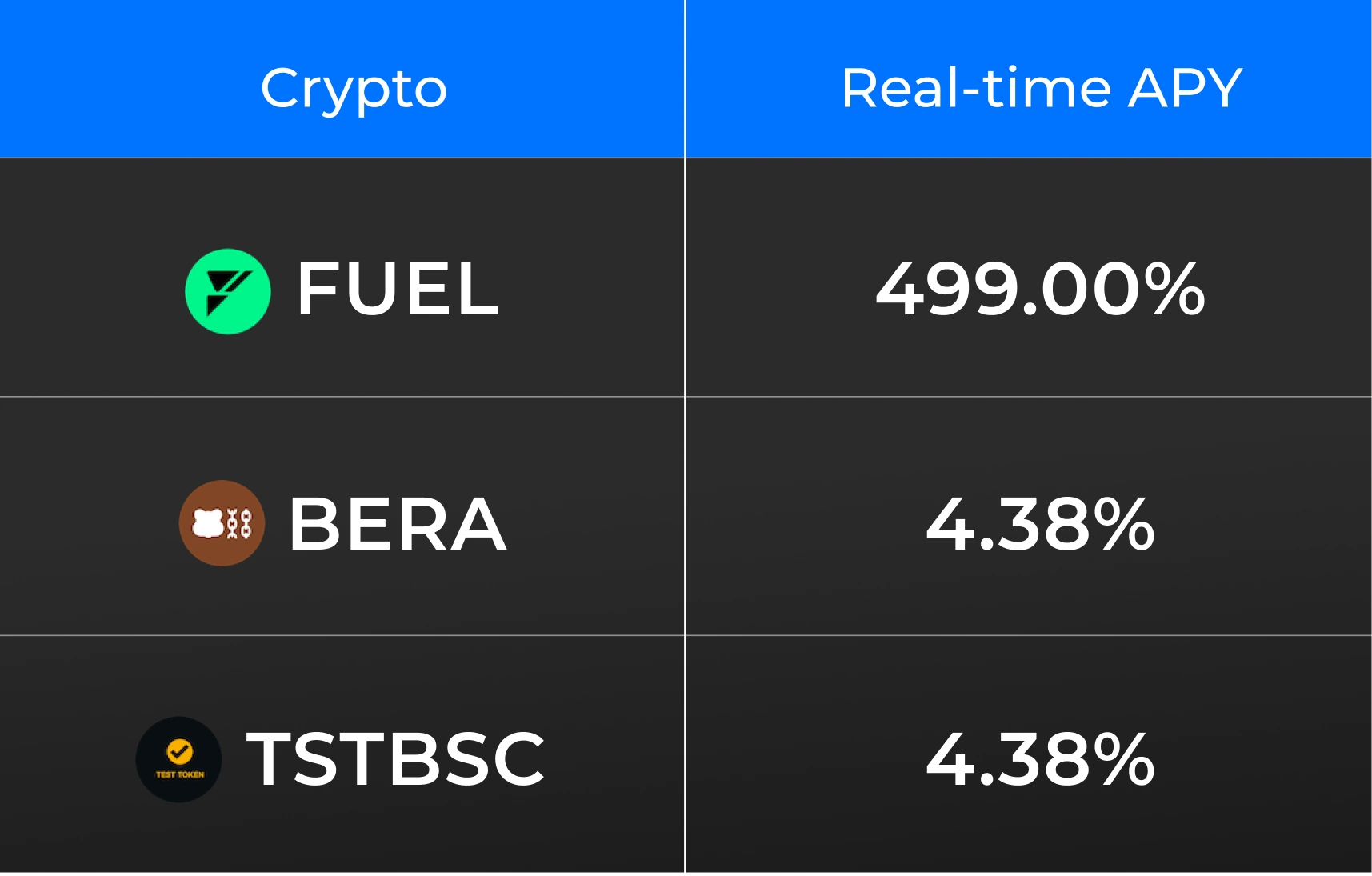The width and height of the screenshot is (1372, 876).
Task: Select the BERA crypto name
Action: pos(398,524)
